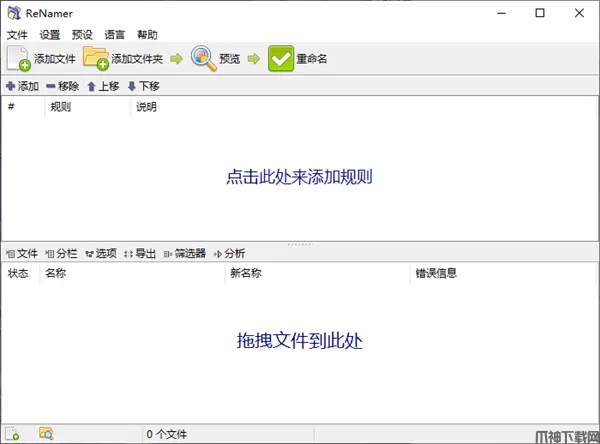The image size is (600, 444).
Task: Move rule up with 上移
Action: (x=103, y=86)
